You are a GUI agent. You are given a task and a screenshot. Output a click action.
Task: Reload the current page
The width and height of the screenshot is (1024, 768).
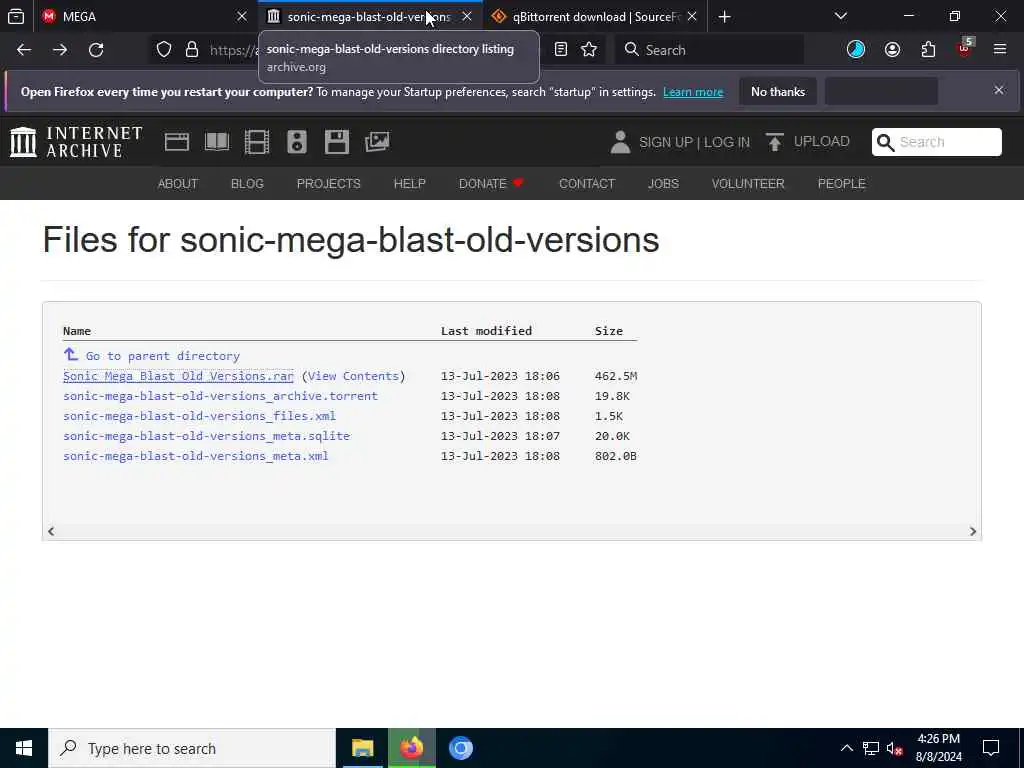(x=96, y=50)
